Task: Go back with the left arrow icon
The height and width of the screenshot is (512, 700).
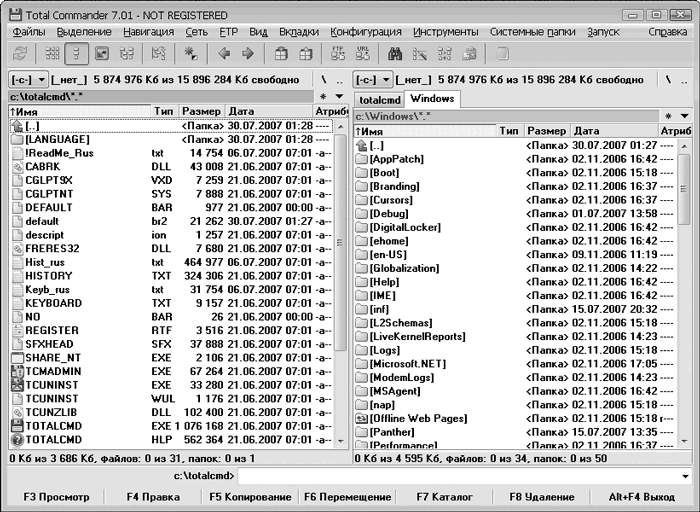Action: pos(224,54)
